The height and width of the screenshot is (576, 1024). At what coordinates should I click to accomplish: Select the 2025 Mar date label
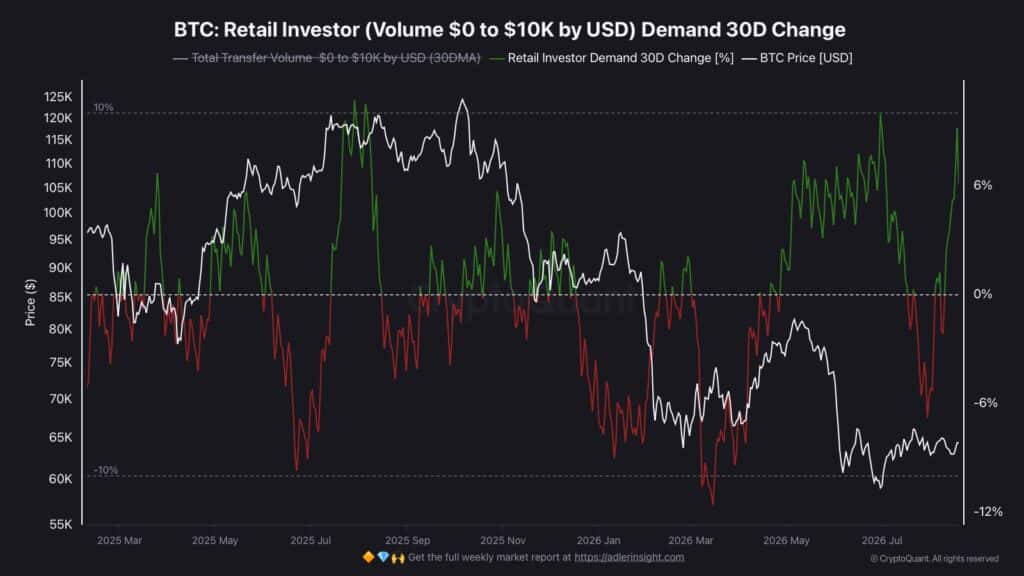[120, 541]
